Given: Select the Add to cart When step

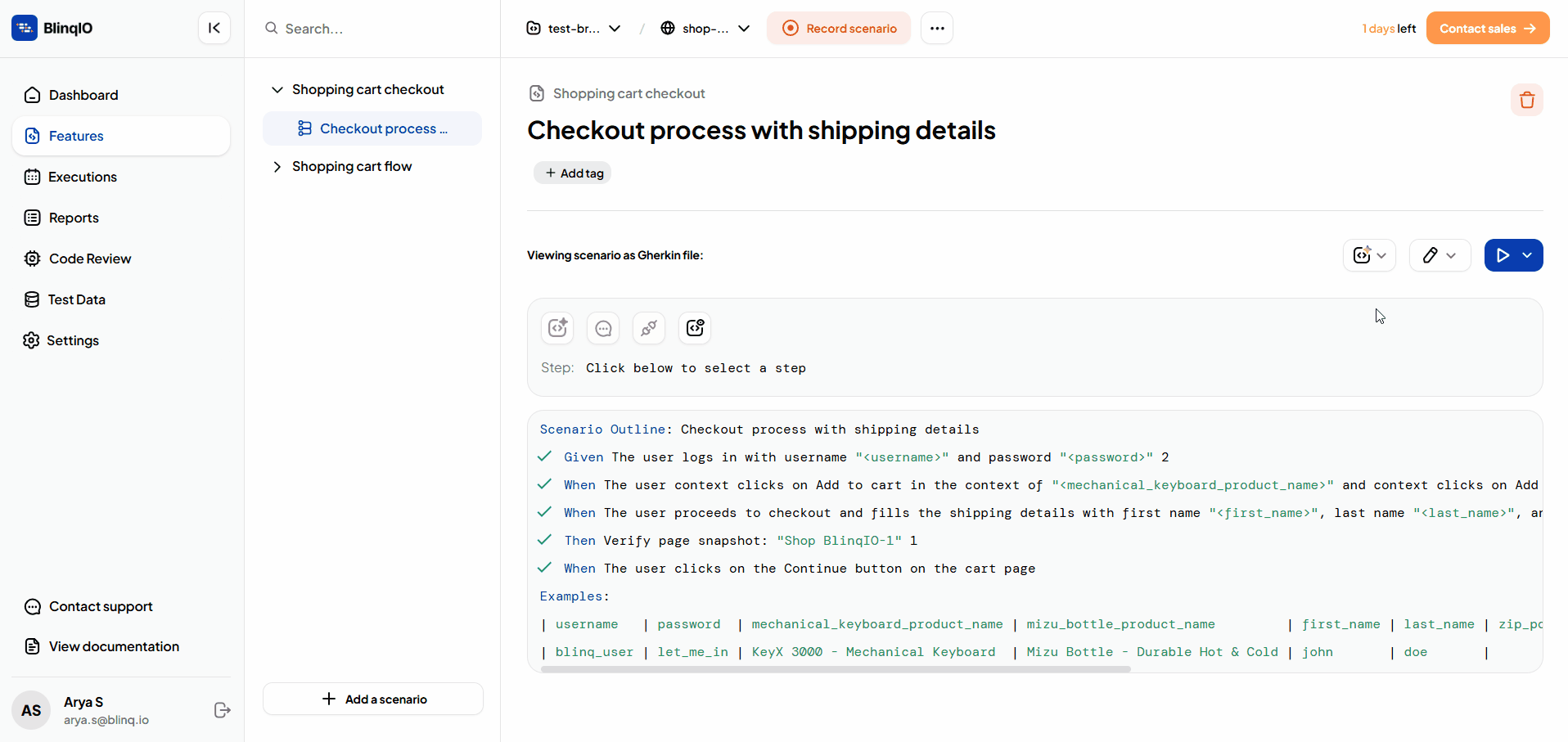Looking at the screenshot, I should tap(1051, 485).
